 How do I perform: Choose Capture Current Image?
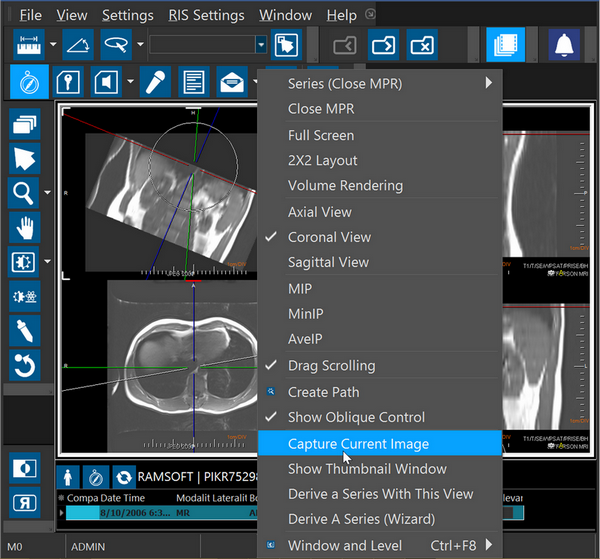(358, 444)
